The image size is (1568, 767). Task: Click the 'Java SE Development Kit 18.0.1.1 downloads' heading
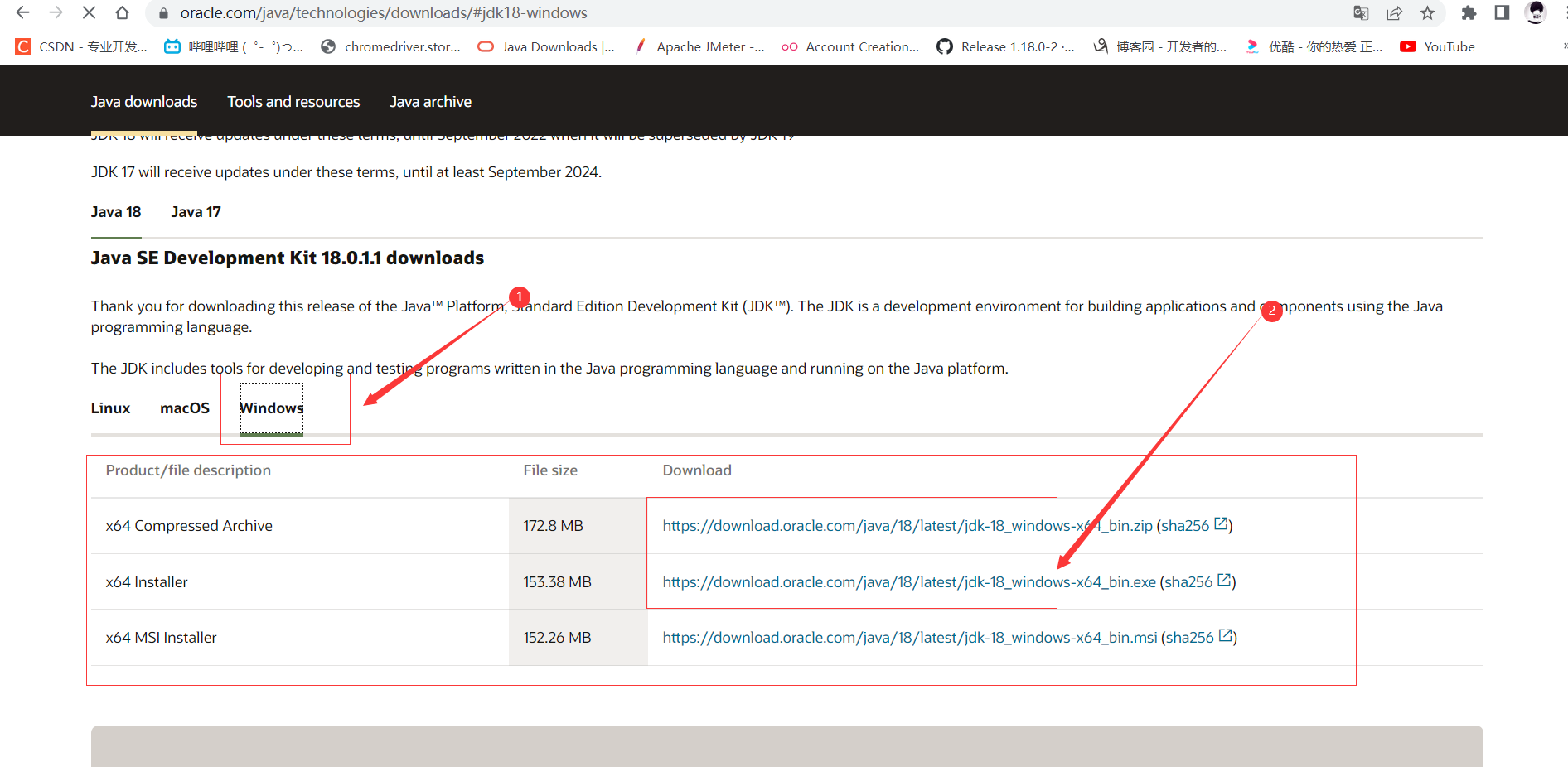coord(288,258)
